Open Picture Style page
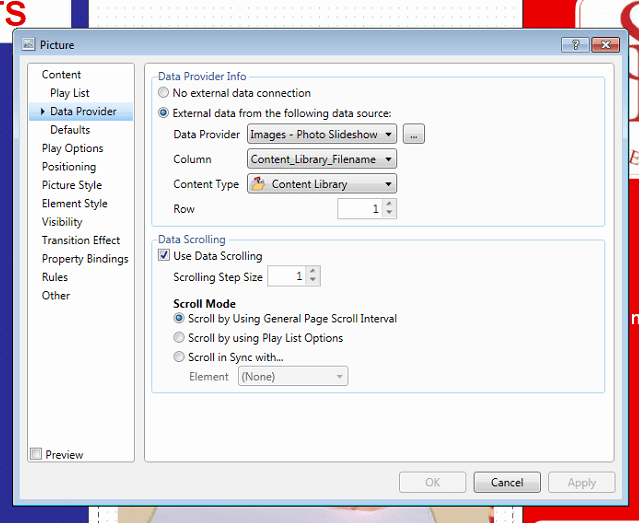 (x=72, y=185)
